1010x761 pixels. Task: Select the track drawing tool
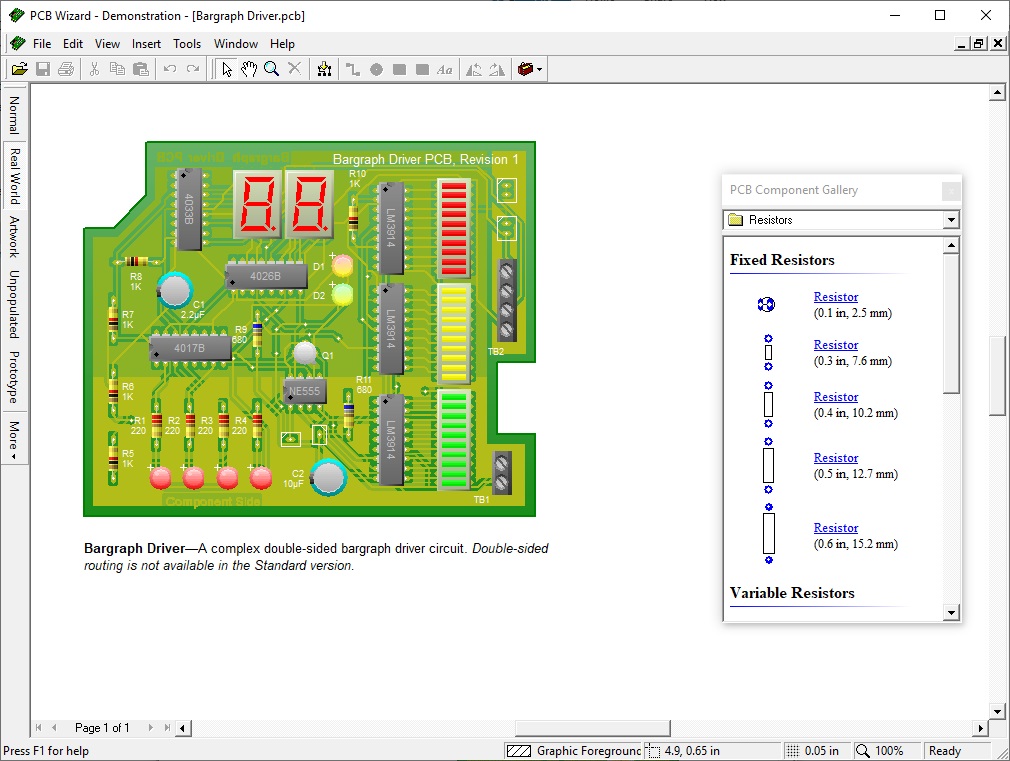click(x=353, y=69)
